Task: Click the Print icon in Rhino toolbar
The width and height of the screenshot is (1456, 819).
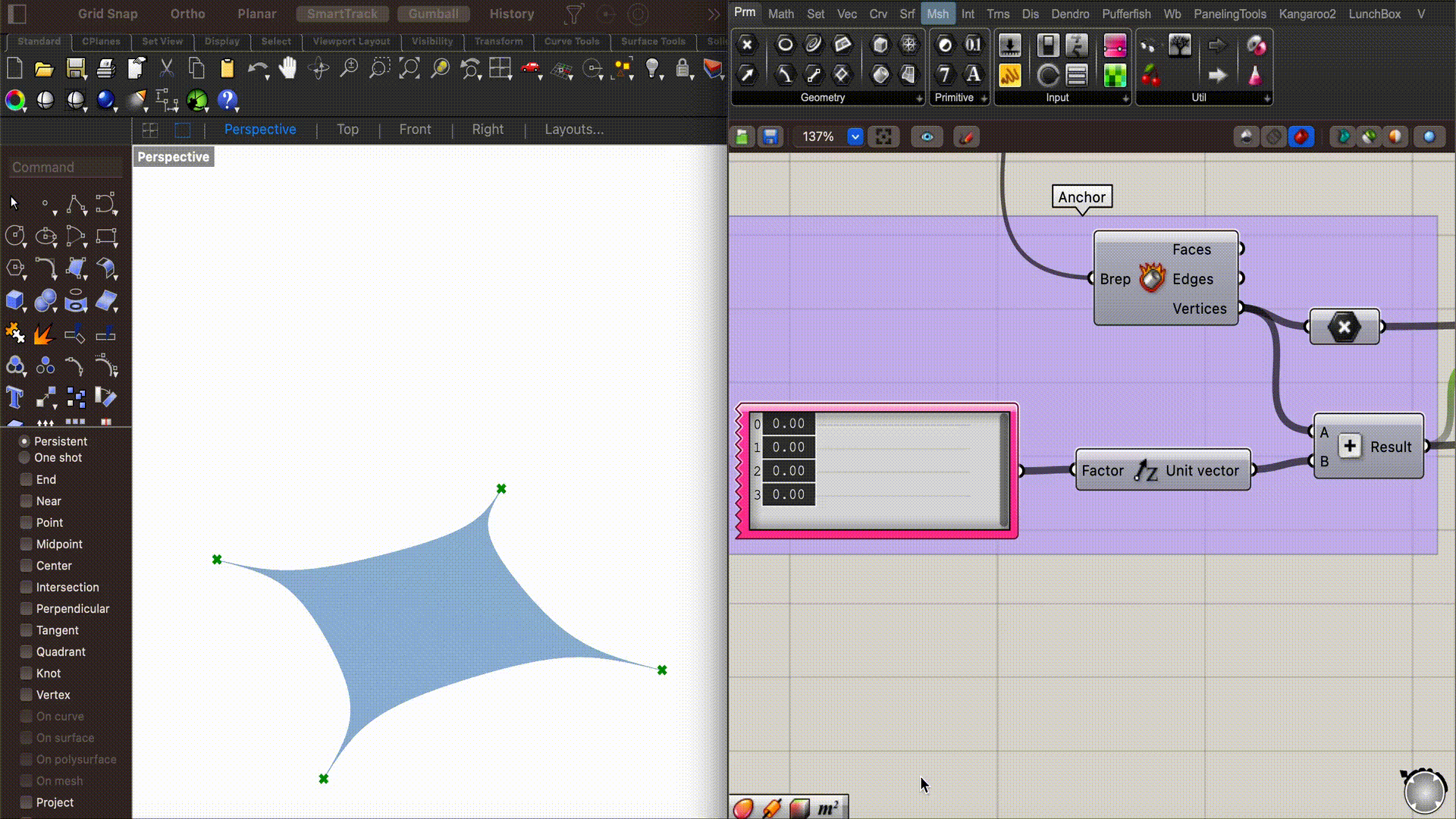Action: [x=105, y=69]
